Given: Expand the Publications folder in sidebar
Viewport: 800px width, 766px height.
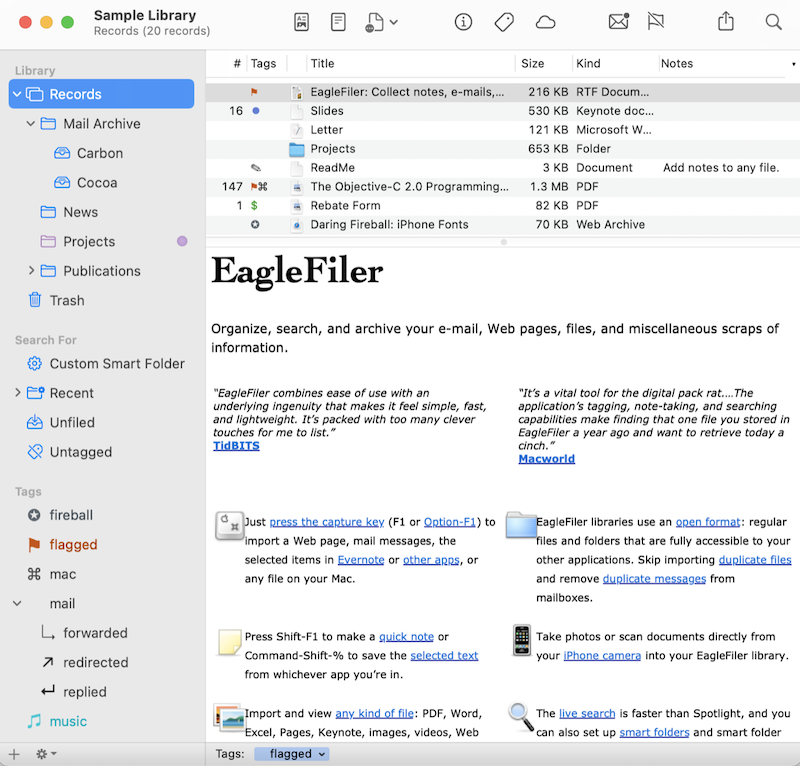Looking at the screenshot, I should tap(31, 271).
